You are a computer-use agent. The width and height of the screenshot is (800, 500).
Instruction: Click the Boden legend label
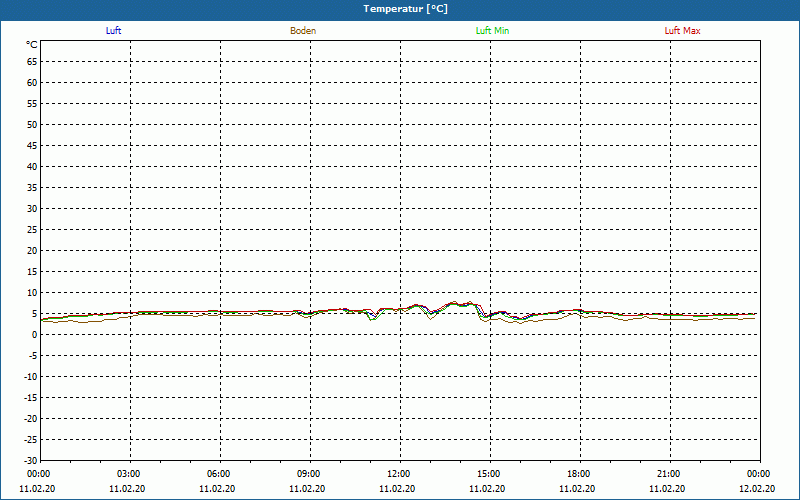click(303, 31)
